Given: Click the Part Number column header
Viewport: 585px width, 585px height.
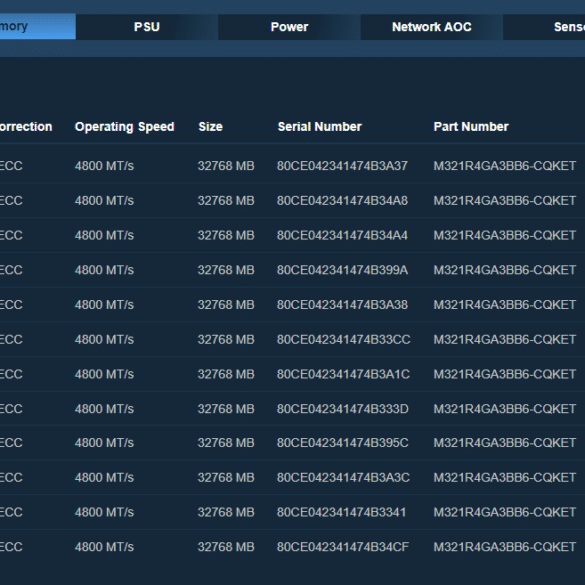Looking at the screenshot, I should pos(471,127).
